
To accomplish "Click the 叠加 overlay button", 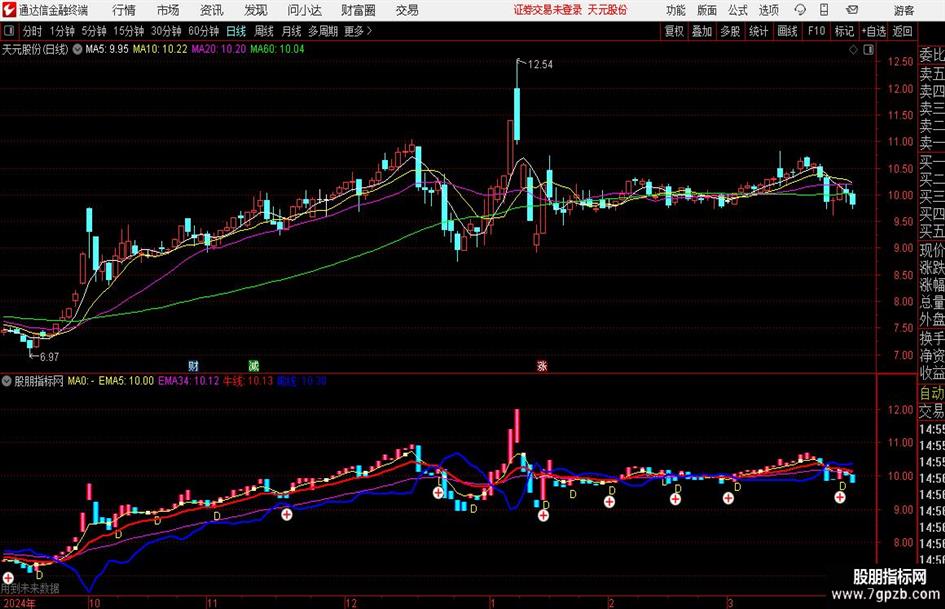I will click(x=702, y=31).
